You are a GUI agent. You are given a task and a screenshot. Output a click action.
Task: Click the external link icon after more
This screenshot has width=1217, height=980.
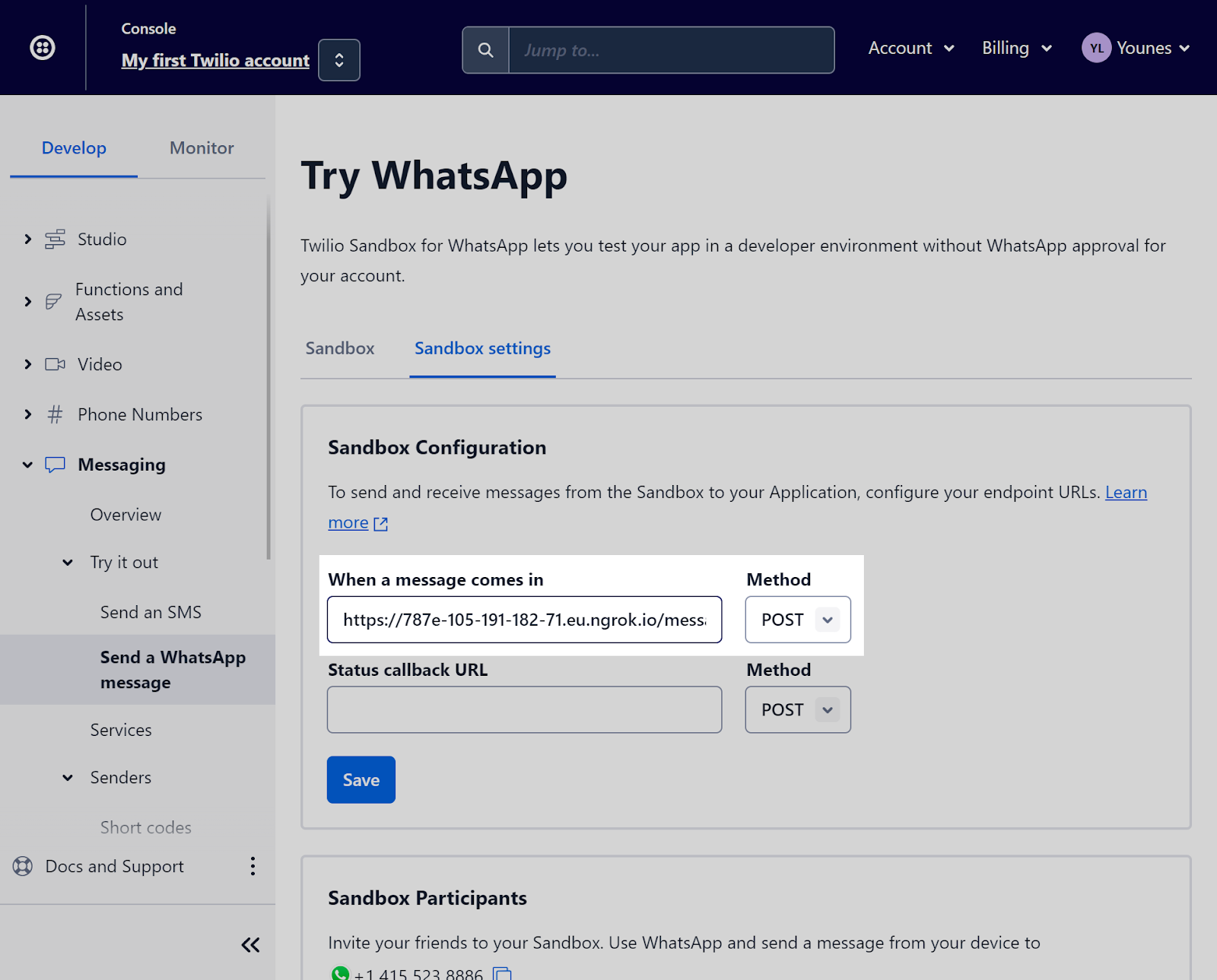381,524
